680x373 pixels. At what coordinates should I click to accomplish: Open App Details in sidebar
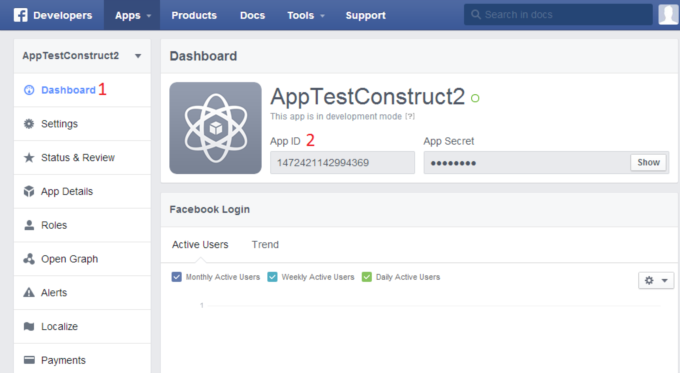click(82, 191)
